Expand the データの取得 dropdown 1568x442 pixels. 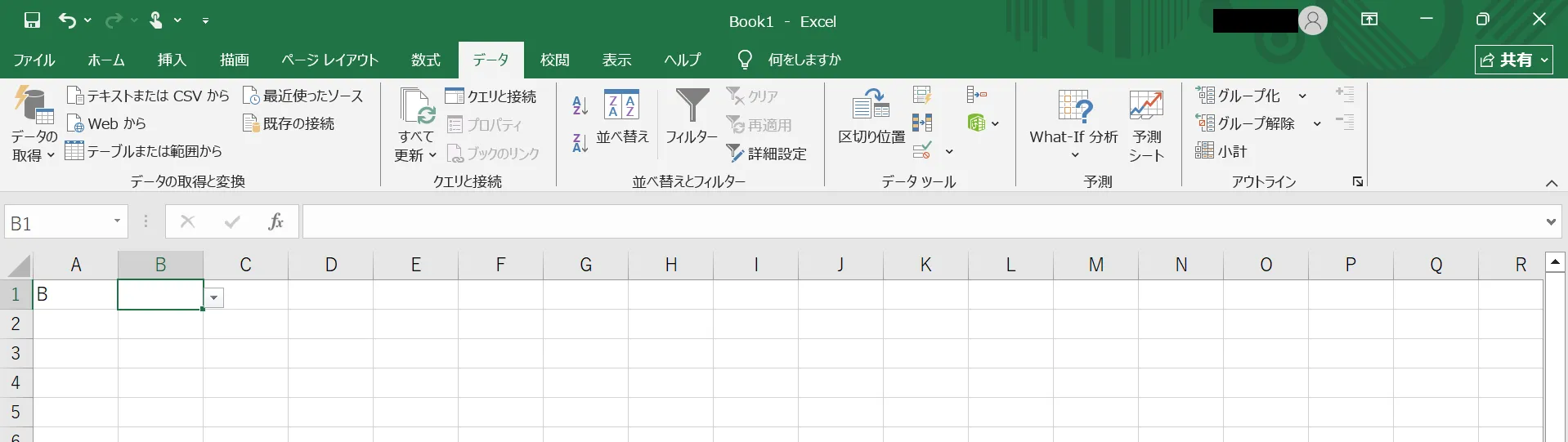click(34, 145)
